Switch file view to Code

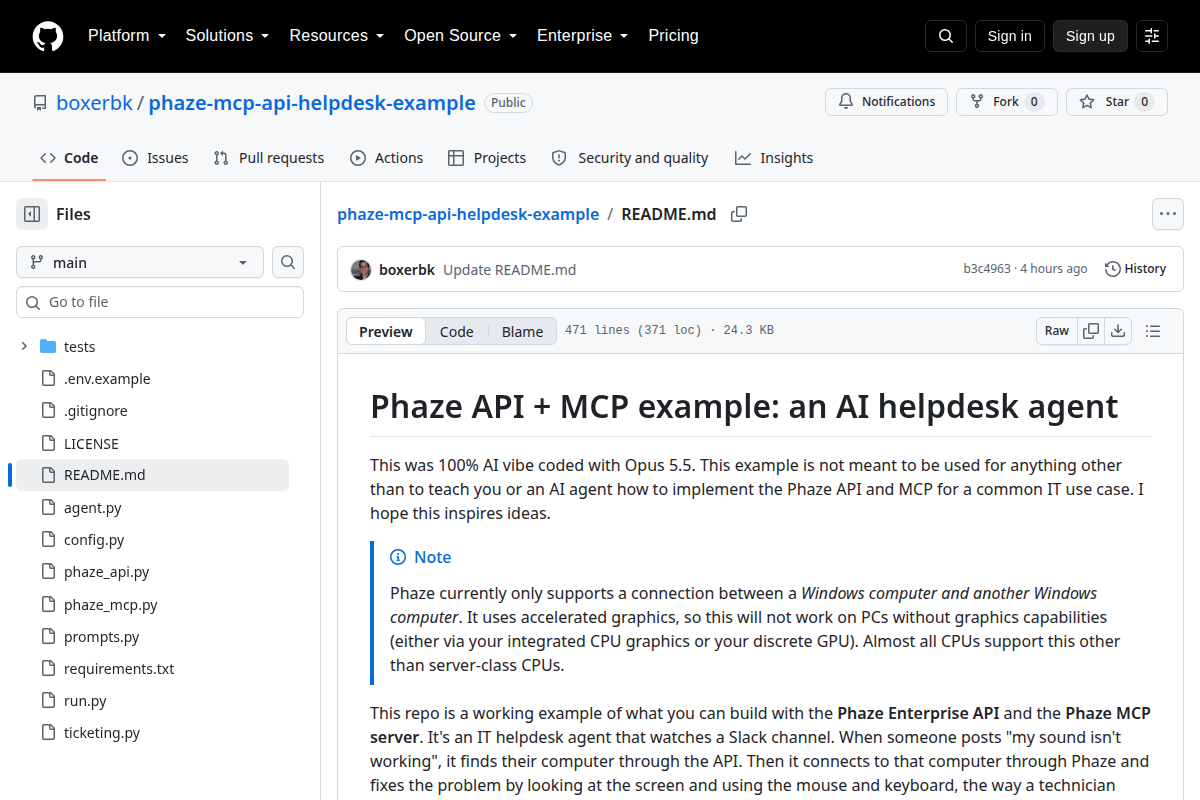point(457,332)
